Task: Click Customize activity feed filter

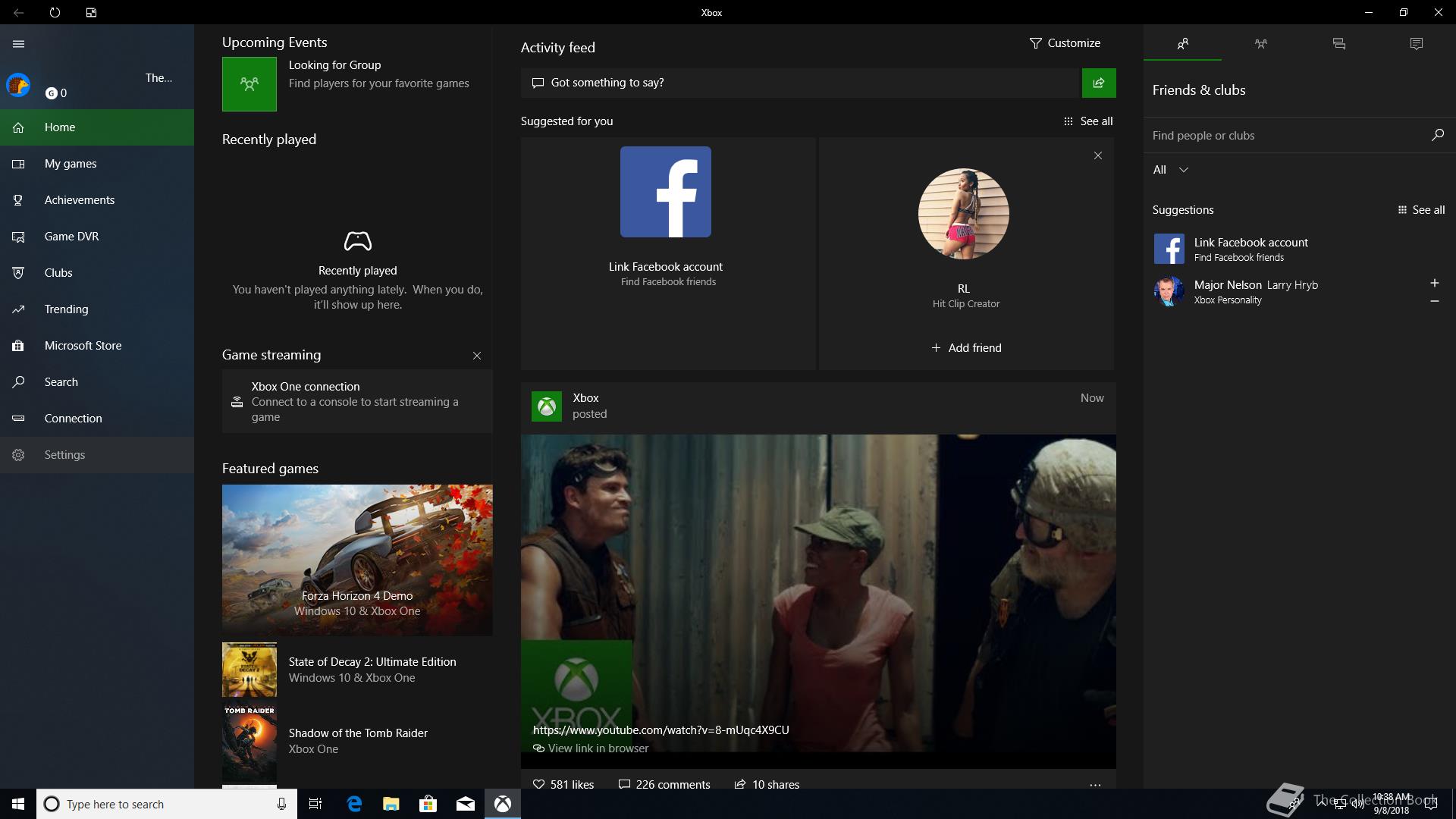Action: tap(1065, 43)
